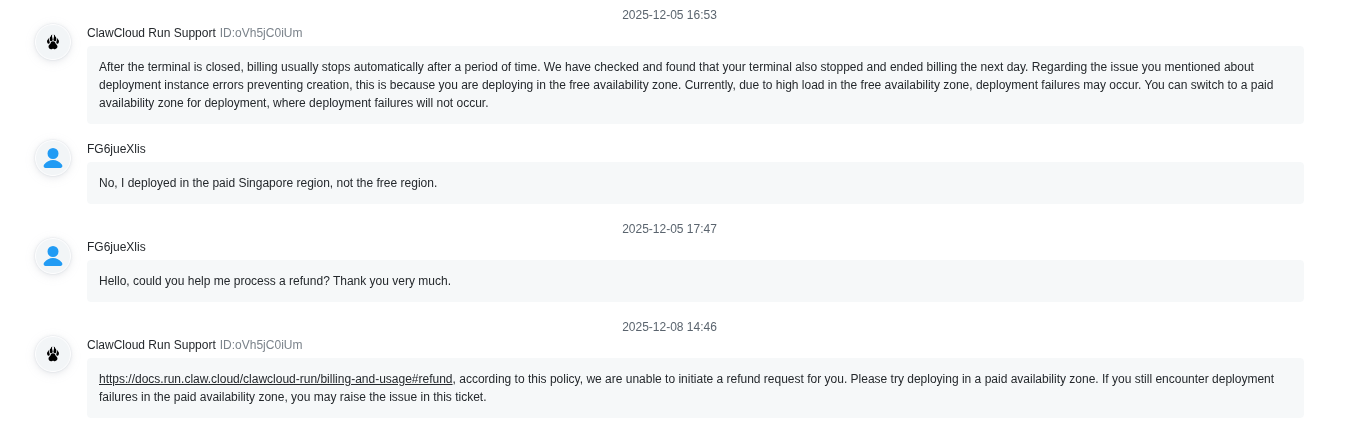Image resolution: width=1359 pixels, height=433 pixels.
Task: Click the paw avatar beside the billing explanation message
Action: [53, 42]
